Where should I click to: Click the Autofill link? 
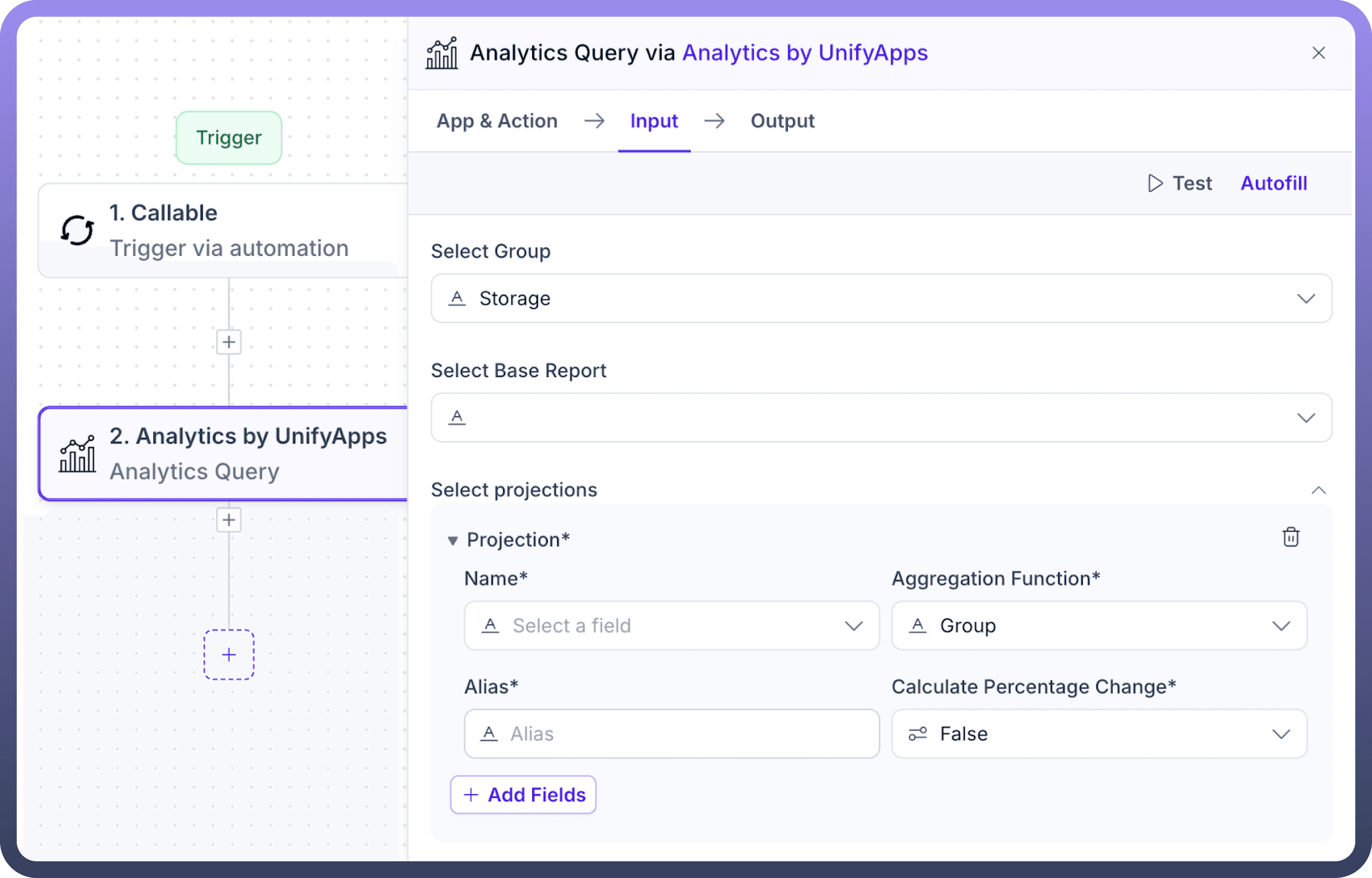tap(1273, 183)
